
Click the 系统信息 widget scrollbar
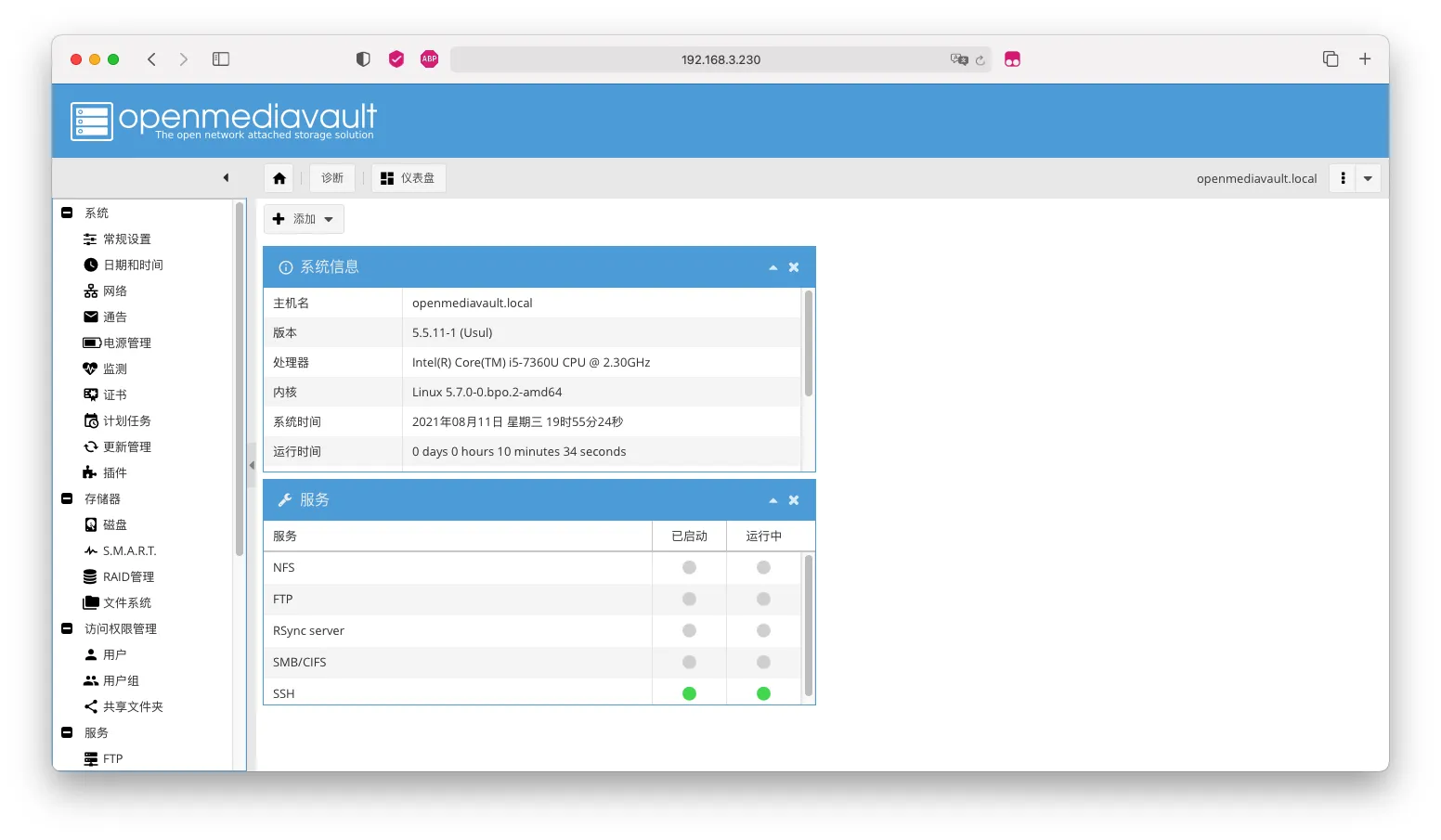tap(809, 343)
